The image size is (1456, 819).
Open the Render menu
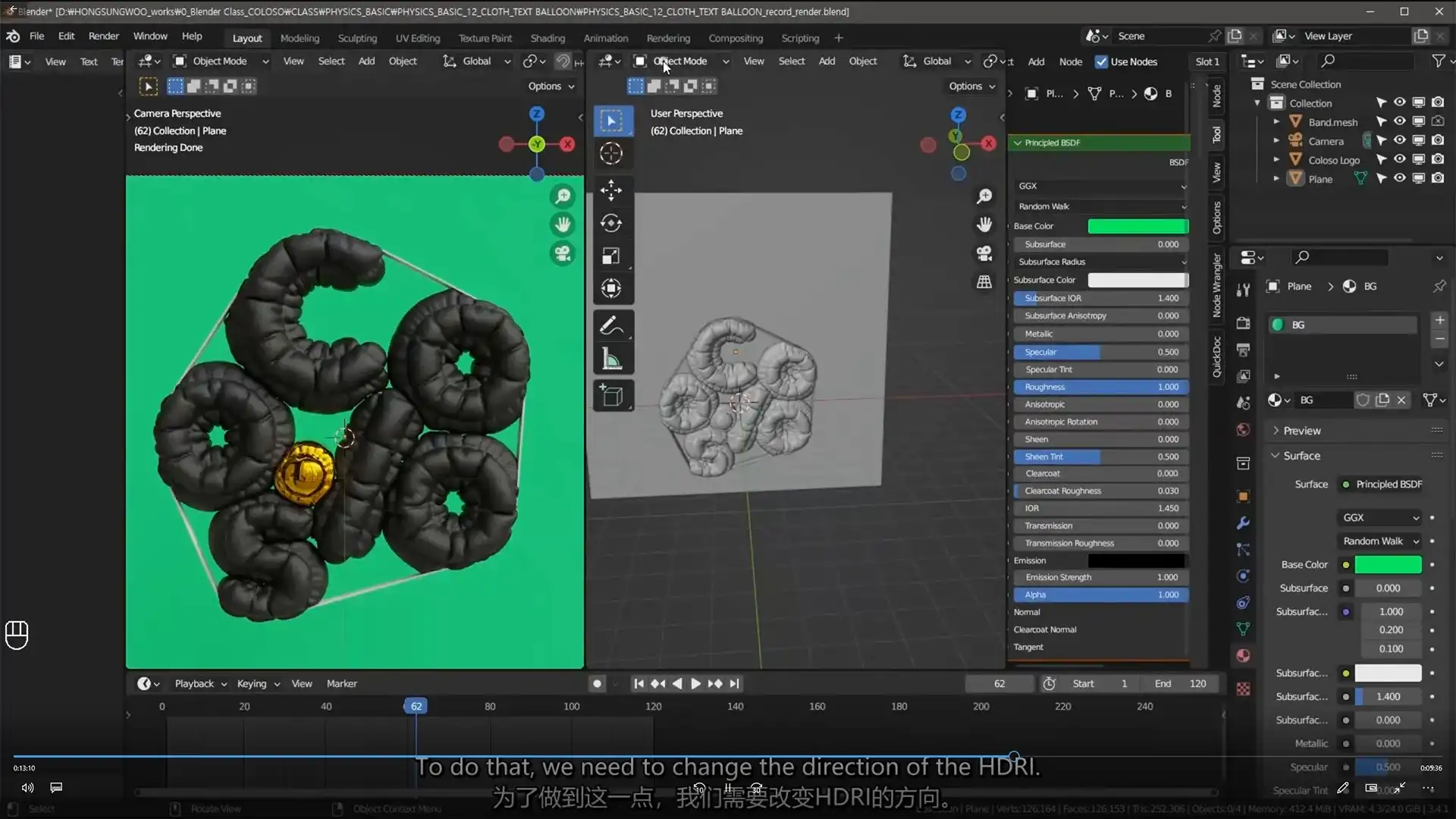tap(103, 36)
